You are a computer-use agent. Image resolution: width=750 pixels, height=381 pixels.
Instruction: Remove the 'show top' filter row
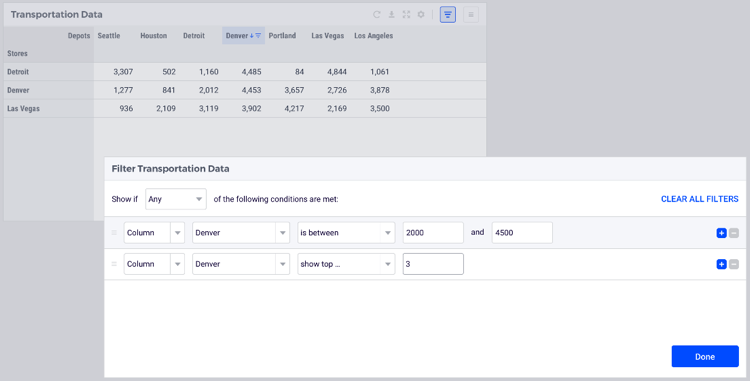click(734, 264)
